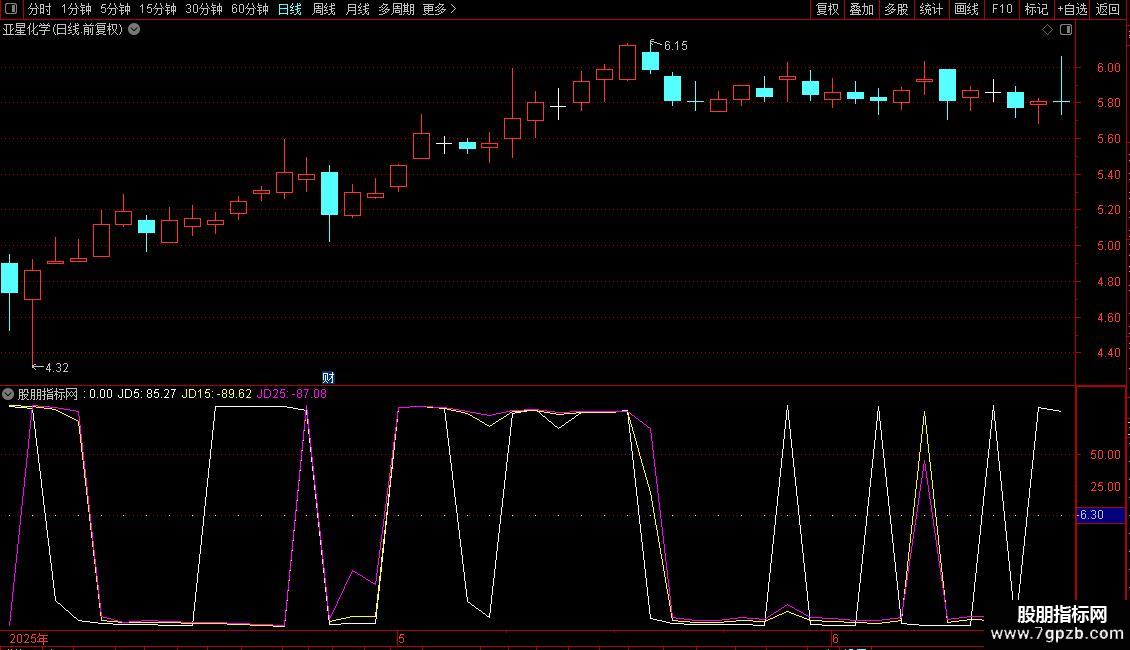Click the 6.15 high price label

click(675, 46)
